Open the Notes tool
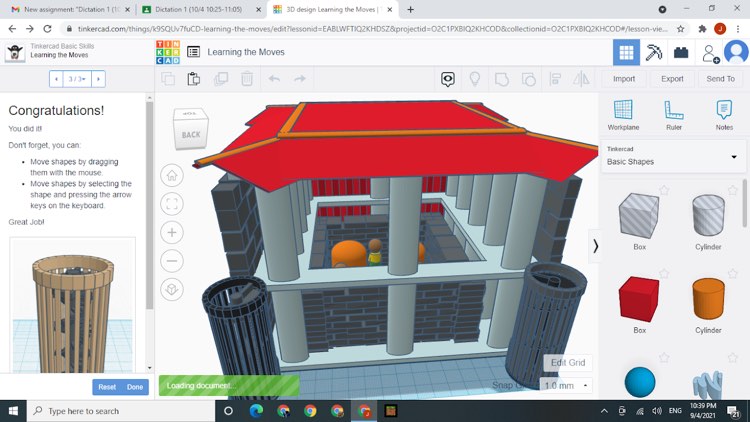 pyautogui.click(x=724, y=115)
